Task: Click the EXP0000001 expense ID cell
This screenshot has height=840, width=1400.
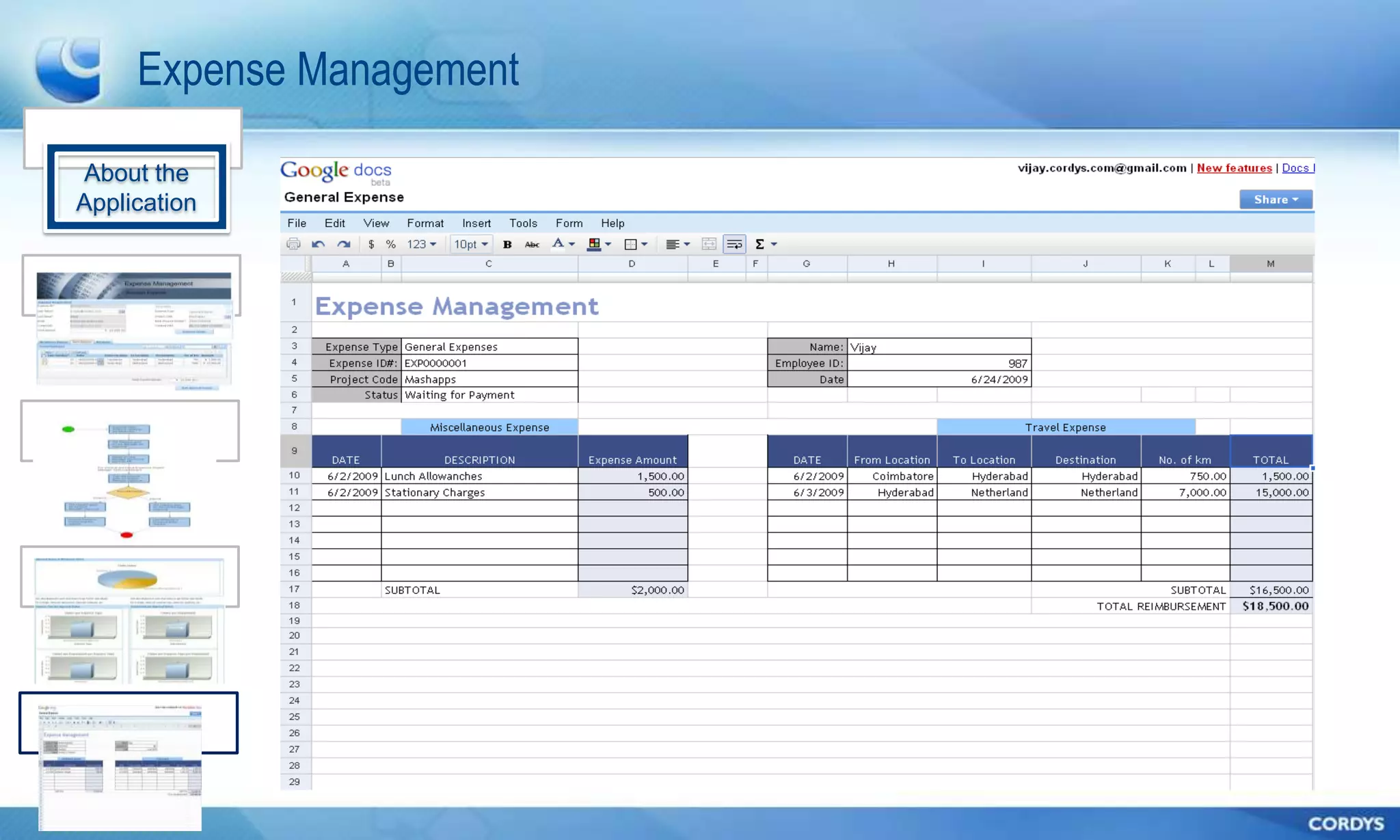Action: (x=489, y=363)
